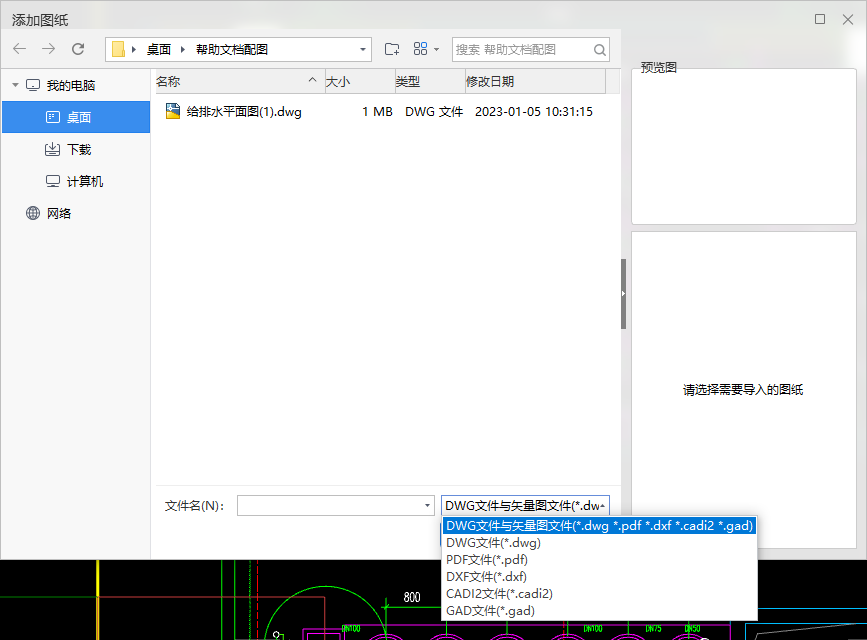Create a new folder using the toolbar icon
Viewport: 867px width, 640px height.
392,49
